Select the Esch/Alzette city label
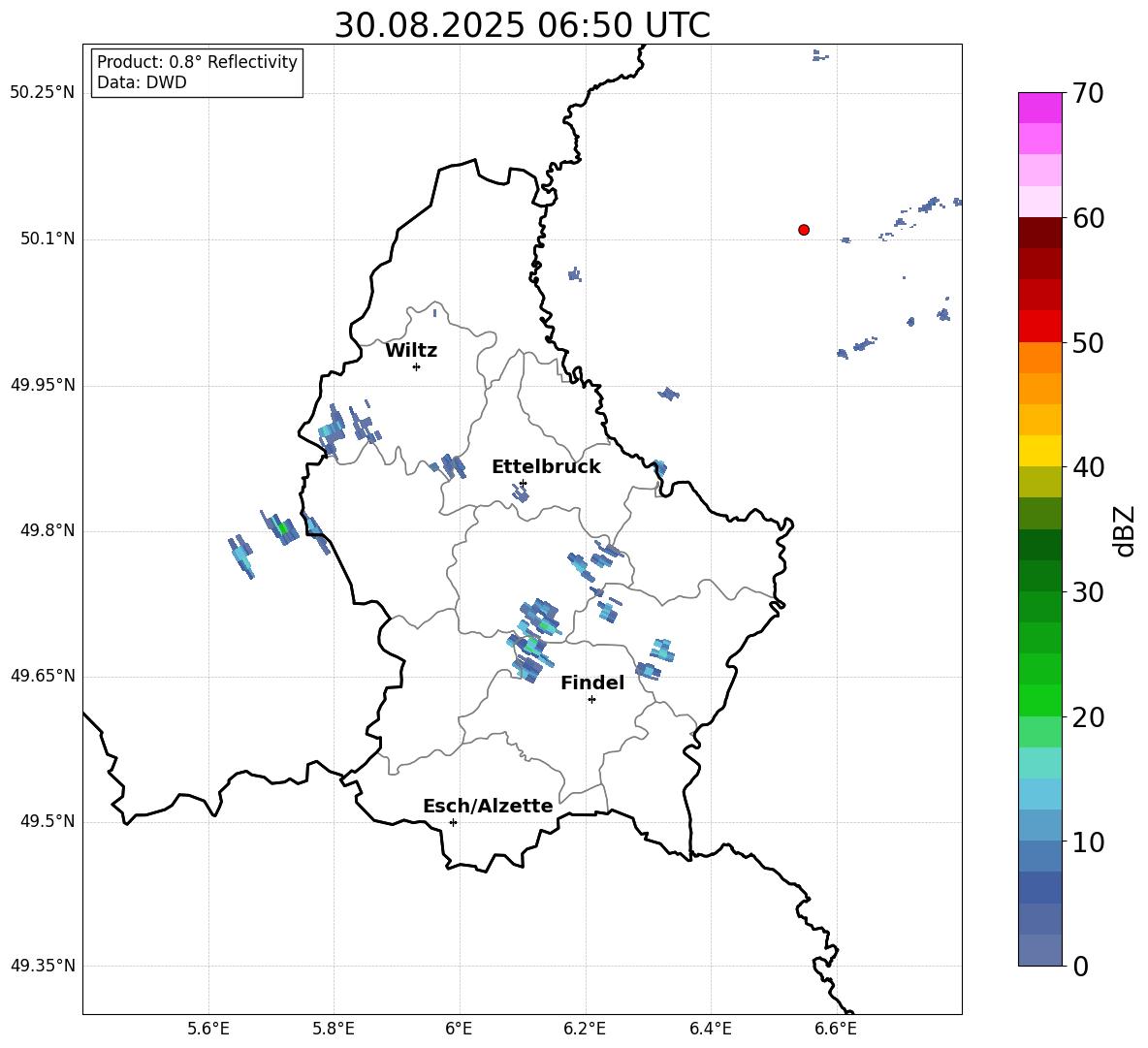The height and width of the screenshot is (1048, 1148). click(488, 806)
